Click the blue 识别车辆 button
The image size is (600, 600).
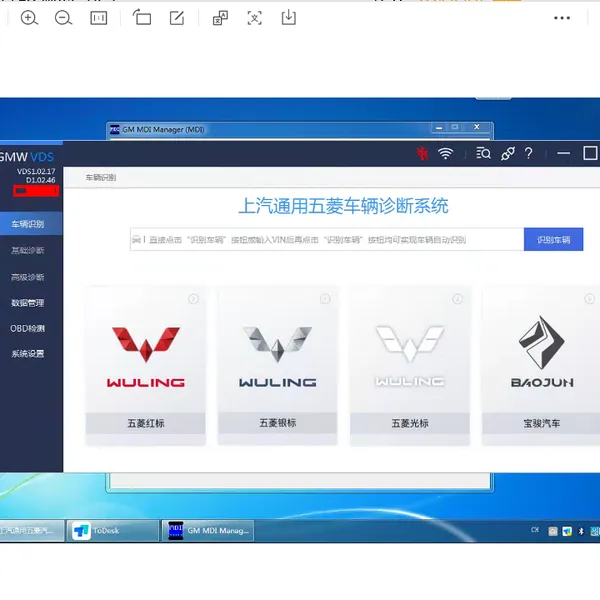coord(553,240)
